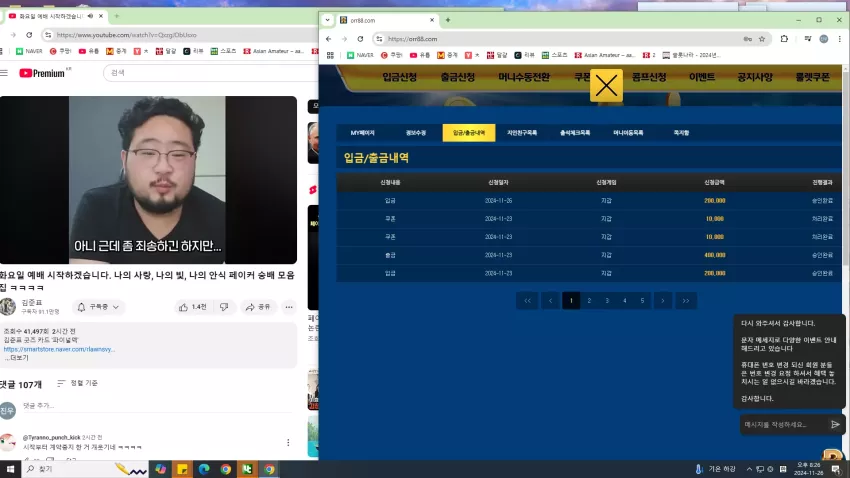Focus the YouTube search box

click(x=210, y=73)
